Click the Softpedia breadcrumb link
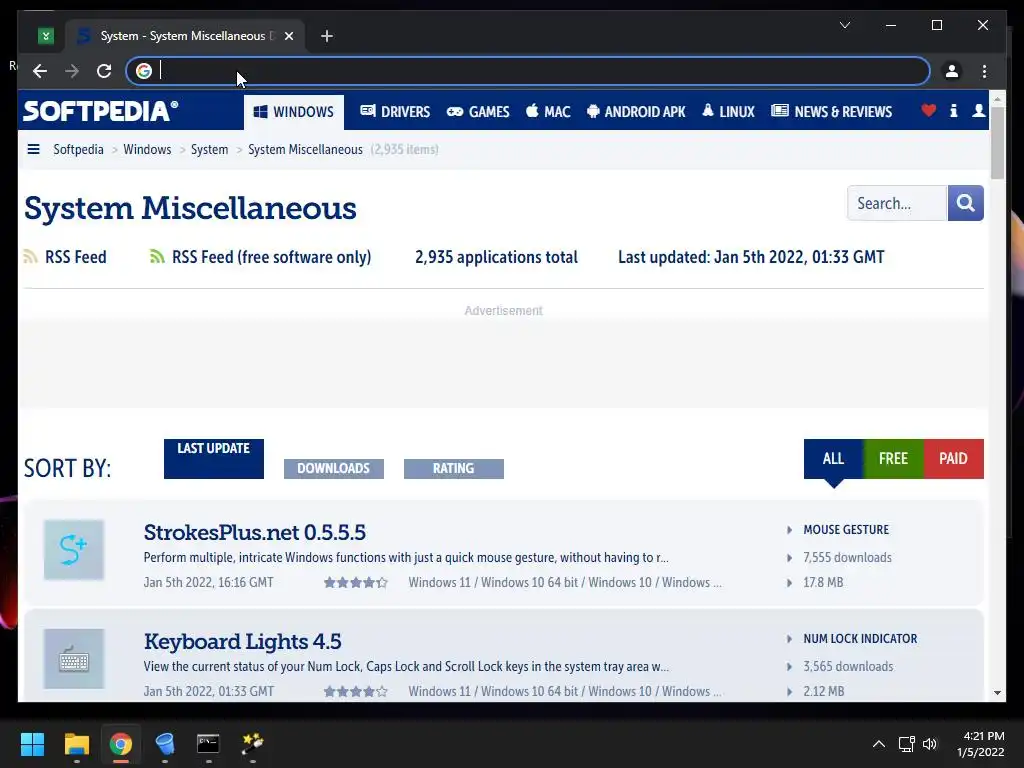Screen dimensions: 1024x768 (x=78, y=150)
